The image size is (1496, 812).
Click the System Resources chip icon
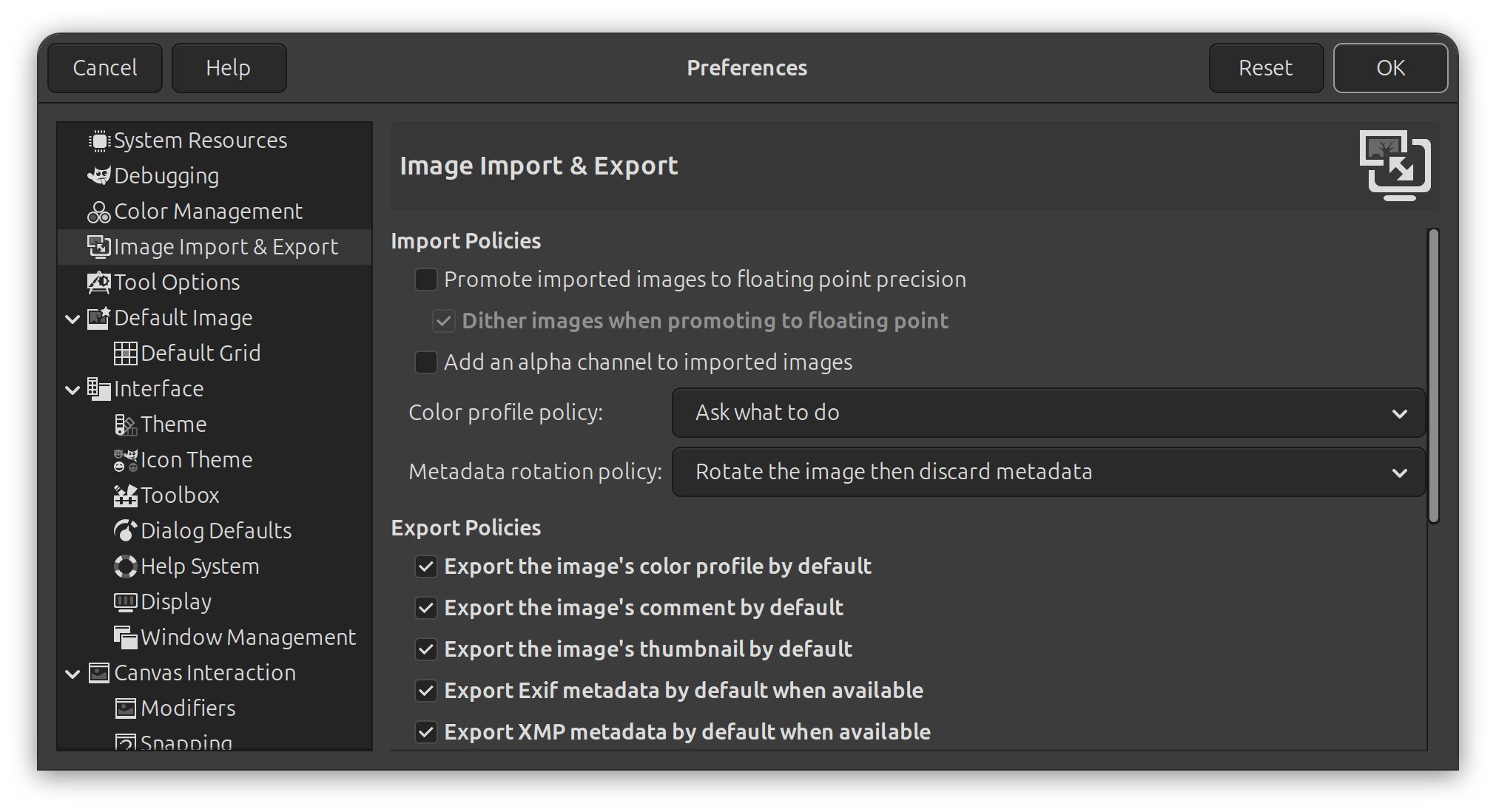pos(98,141)
